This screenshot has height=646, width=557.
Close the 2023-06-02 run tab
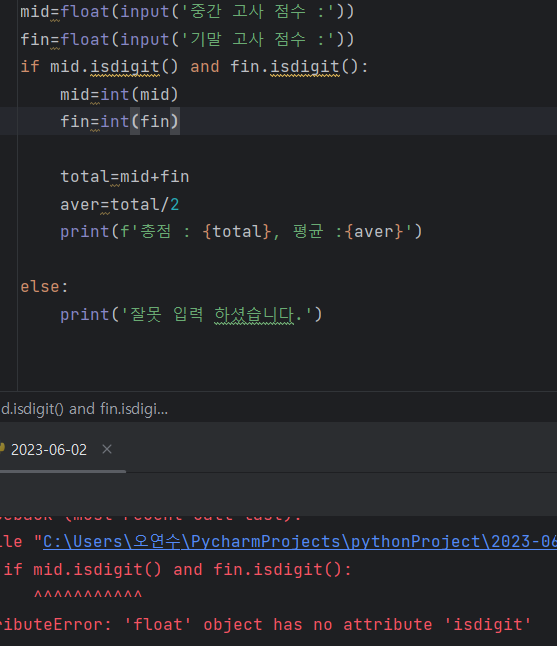point(107,449)
